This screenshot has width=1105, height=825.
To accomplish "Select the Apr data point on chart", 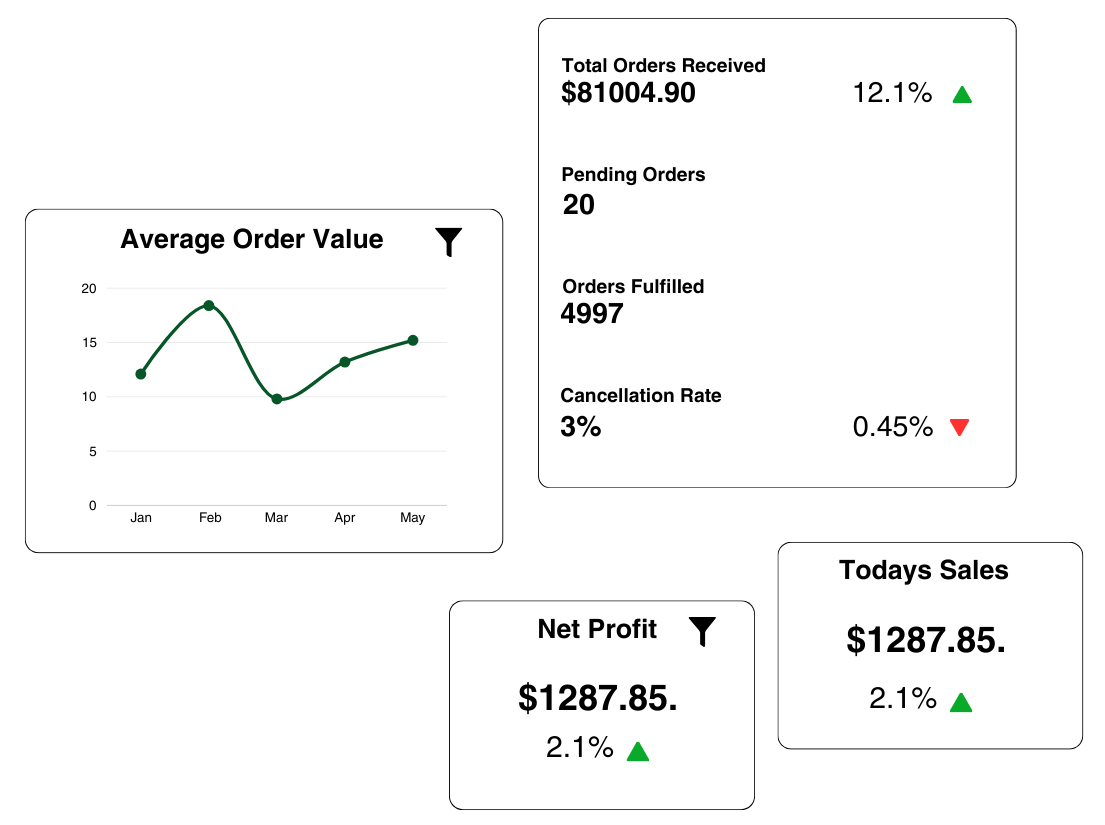I will coord(345,362).
